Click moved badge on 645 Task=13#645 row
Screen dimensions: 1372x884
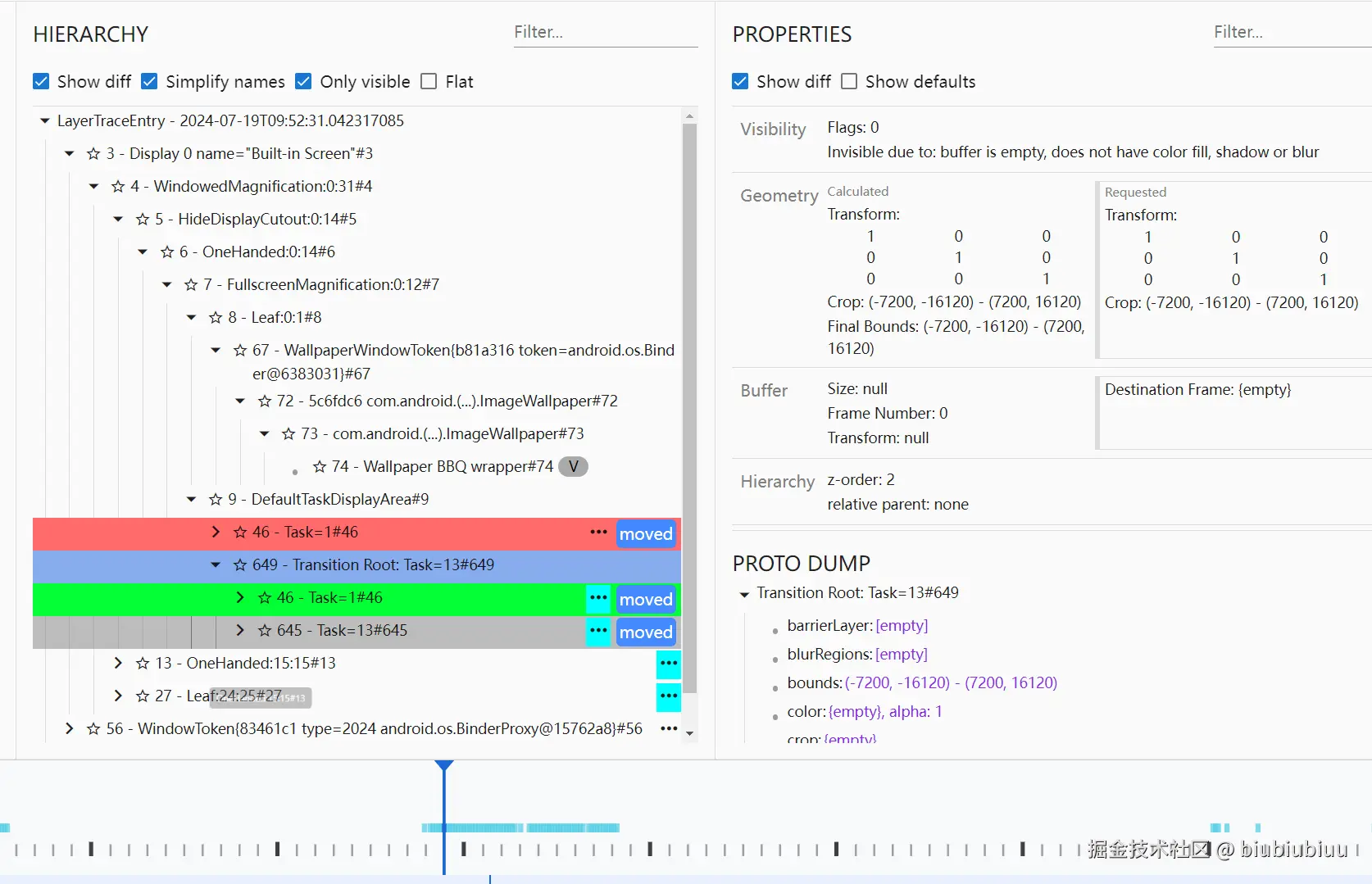pyautogui.click(x=646, y=632)
